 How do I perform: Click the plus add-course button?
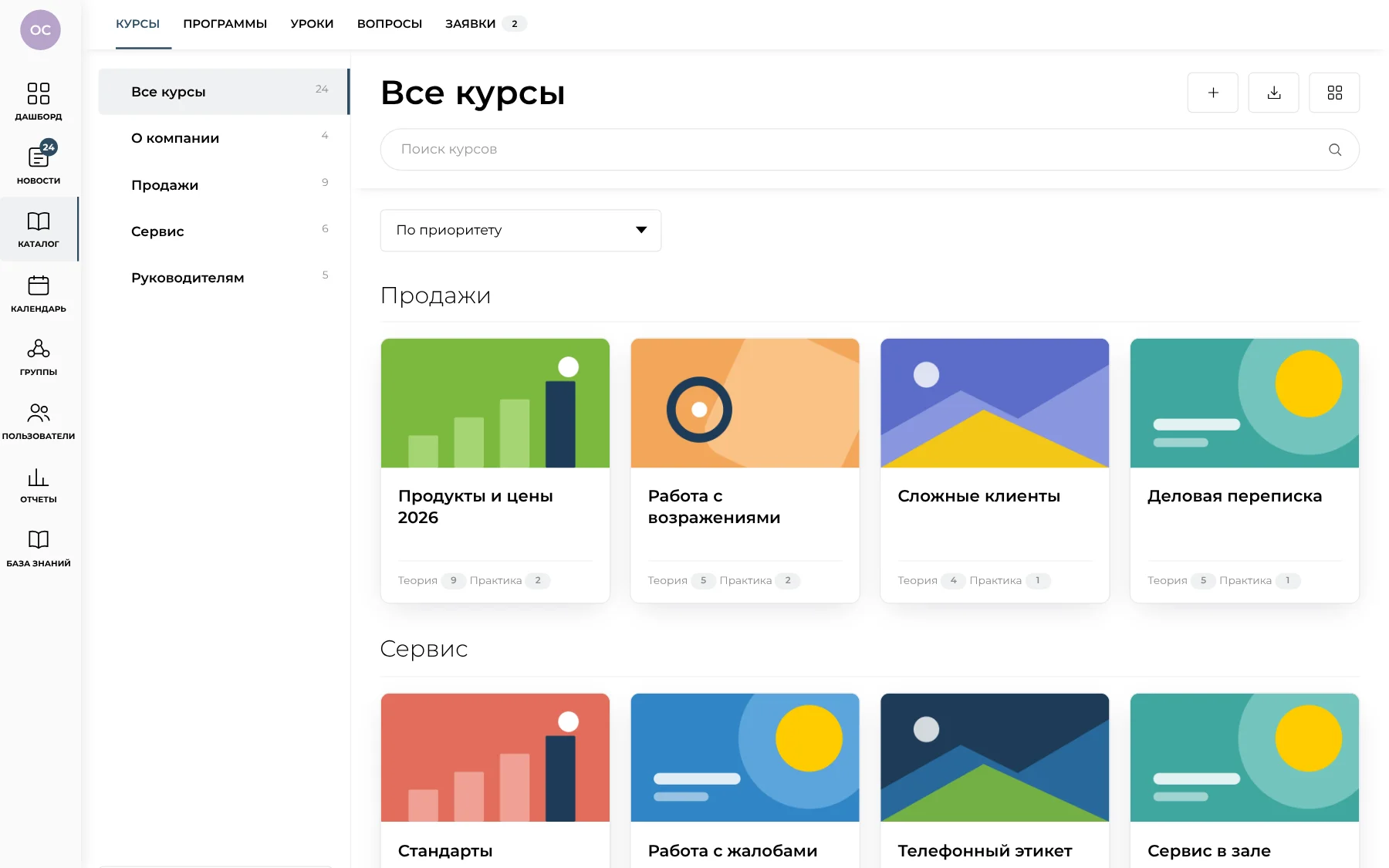pyautogui.click(x=1213, y=93)
